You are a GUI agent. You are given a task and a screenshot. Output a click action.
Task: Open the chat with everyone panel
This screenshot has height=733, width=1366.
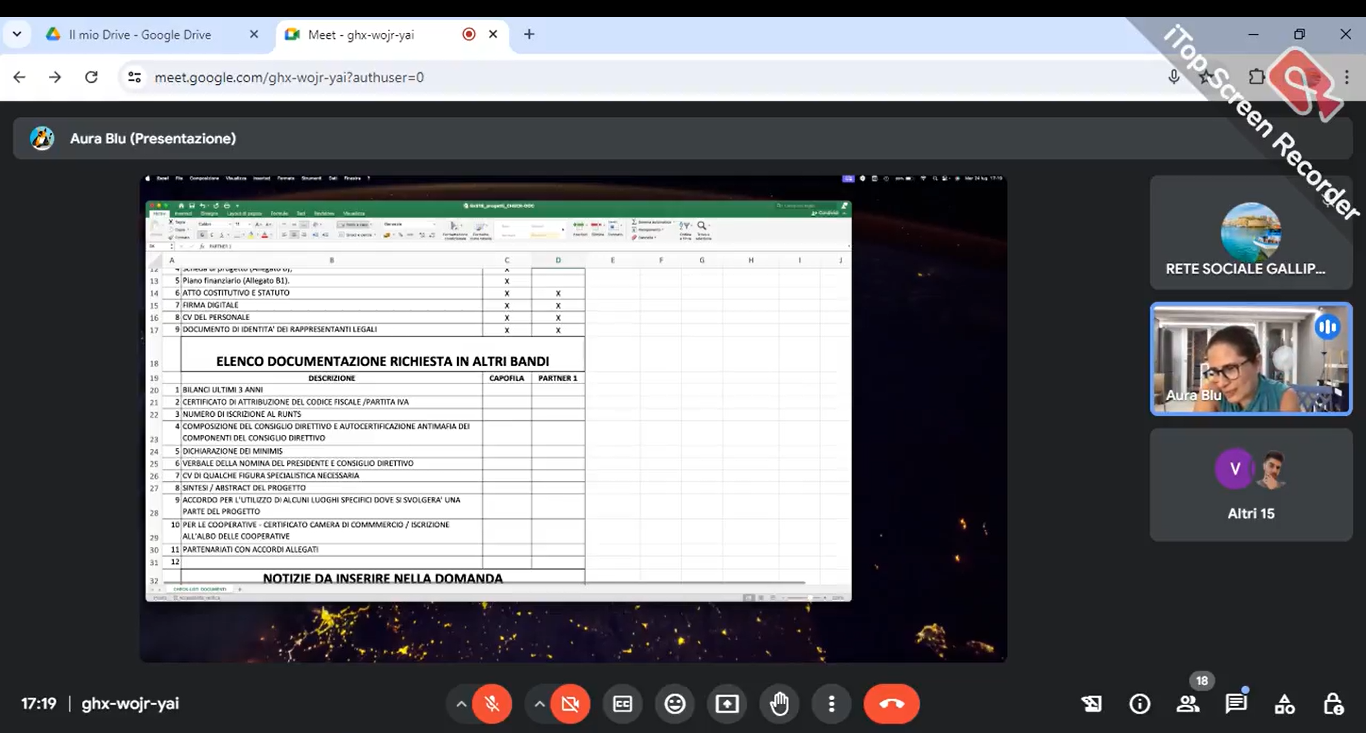tap(1236, 704)
